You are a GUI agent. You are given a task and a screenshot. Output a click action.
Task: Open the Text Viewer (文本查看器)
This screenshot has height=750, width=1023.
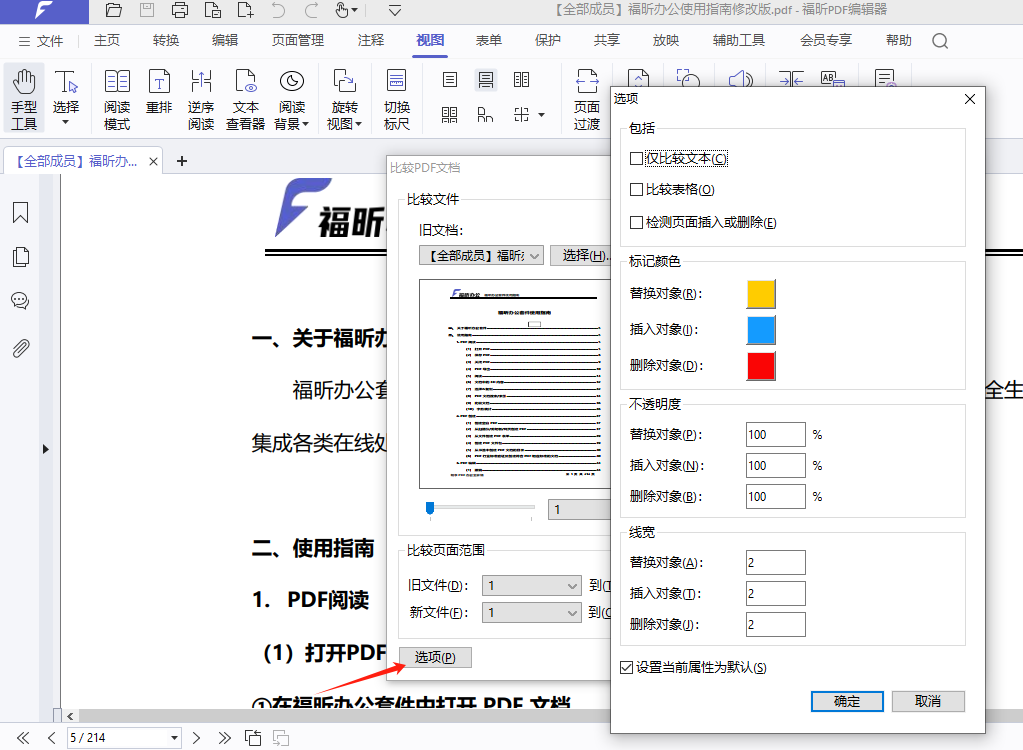[245, 100]
